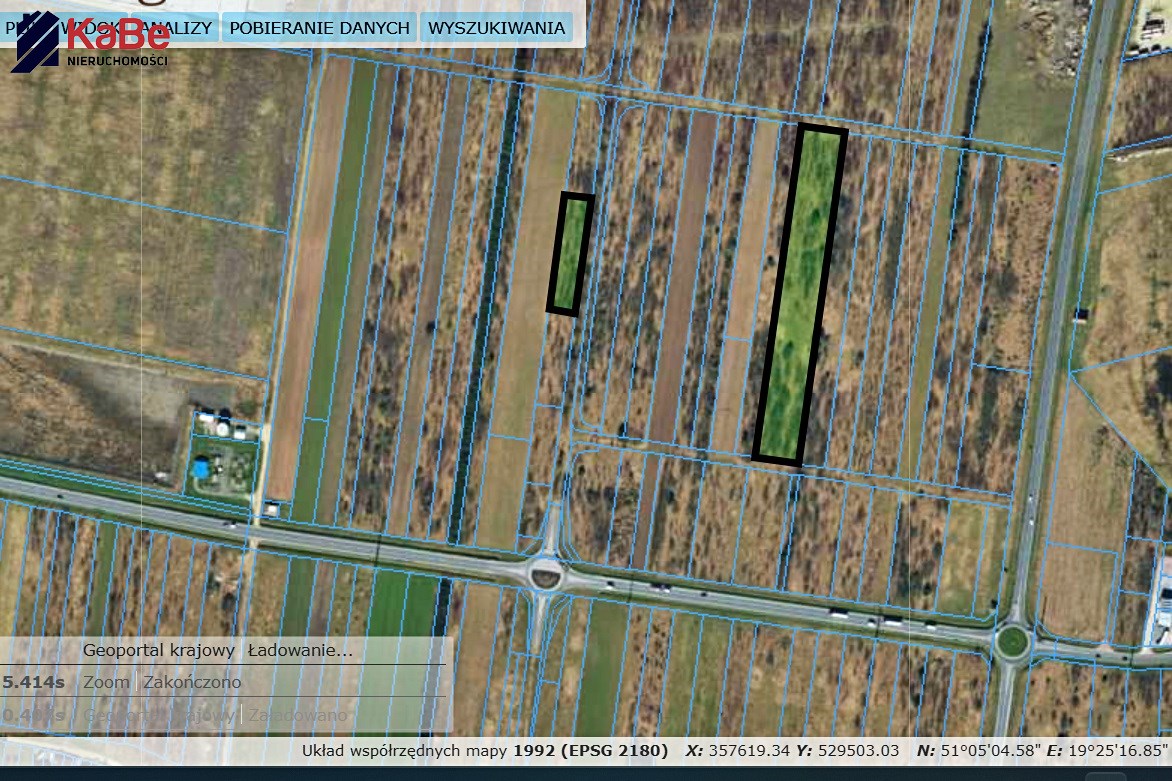Select the large black-outlined green parcel
1172x781 pixels.
point(800,296)
